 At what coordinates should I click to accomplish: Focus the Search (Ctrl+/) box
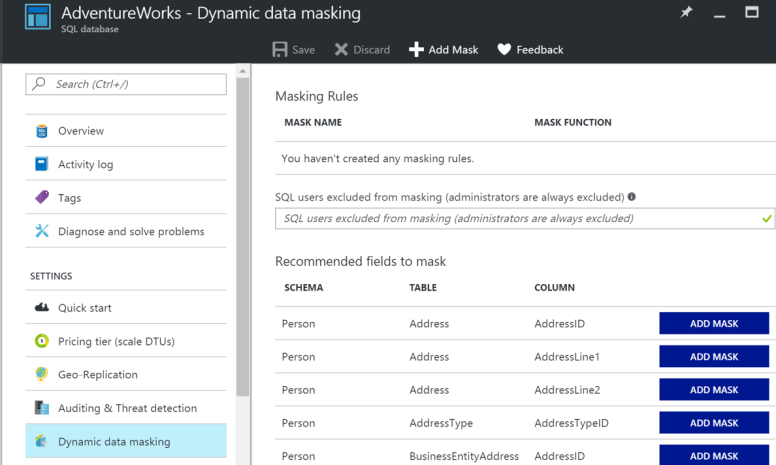point(126,84)
